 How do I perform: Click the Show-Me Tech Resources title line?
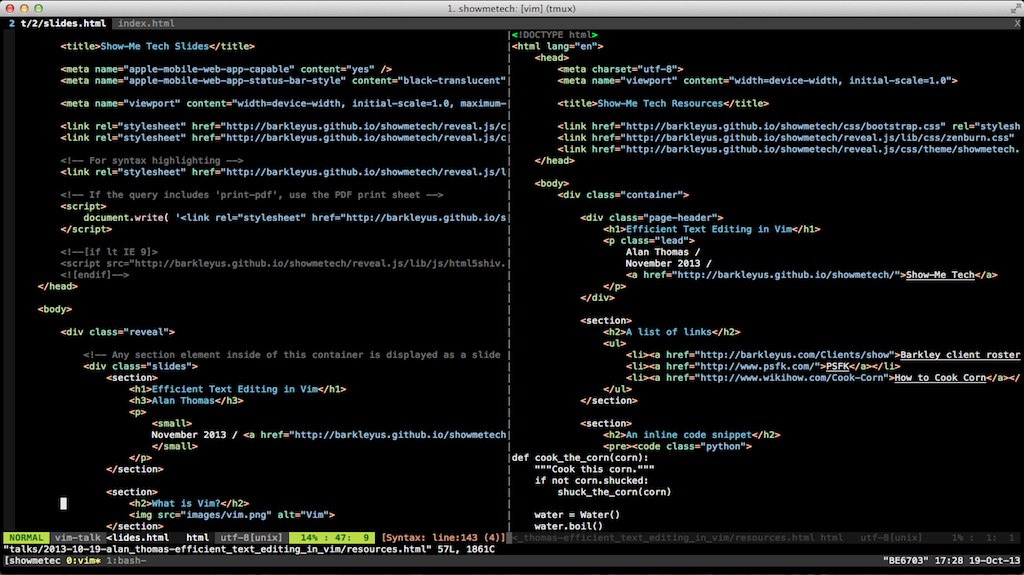(663, 103)
